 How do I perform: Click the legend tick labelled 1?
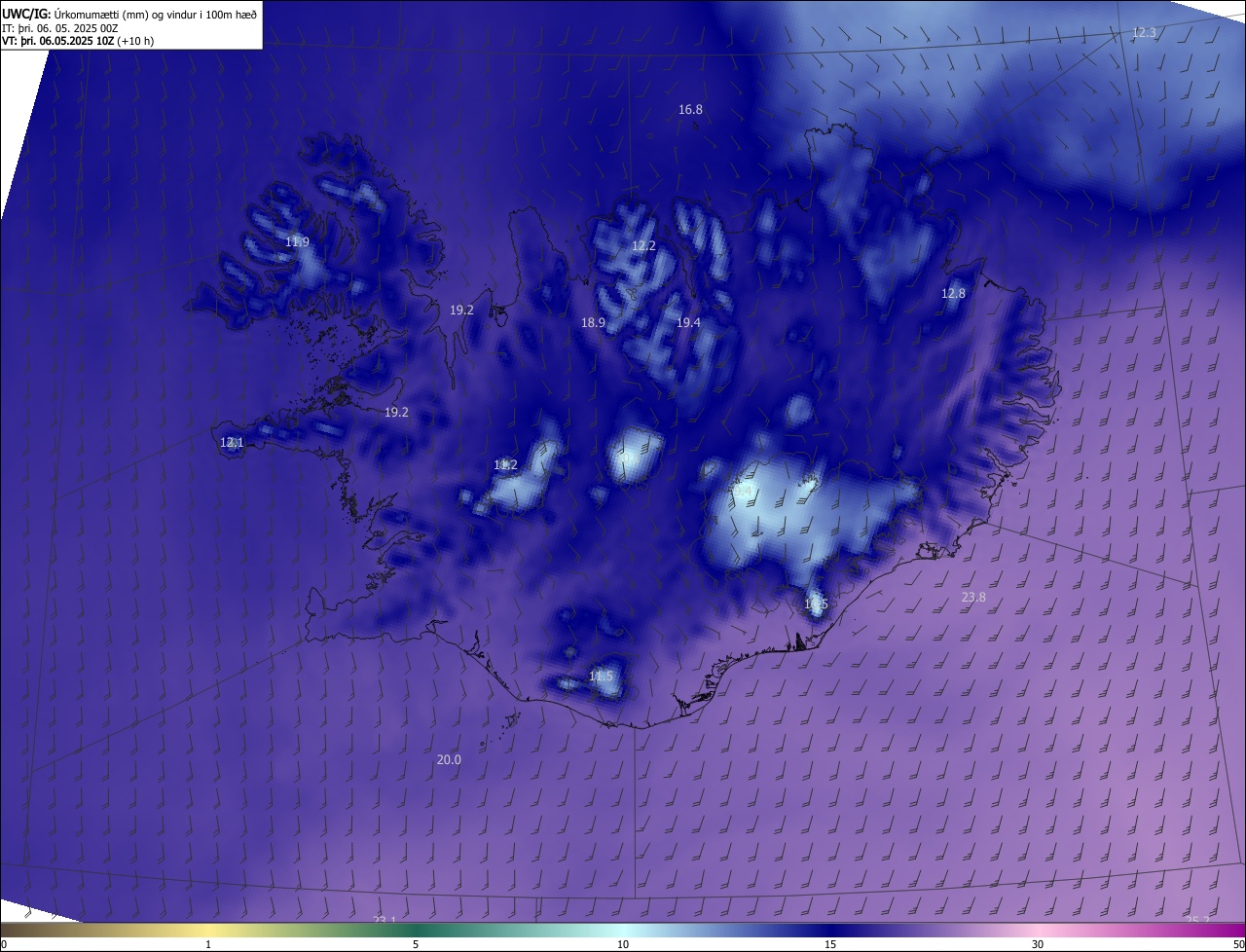click(208, 945)
